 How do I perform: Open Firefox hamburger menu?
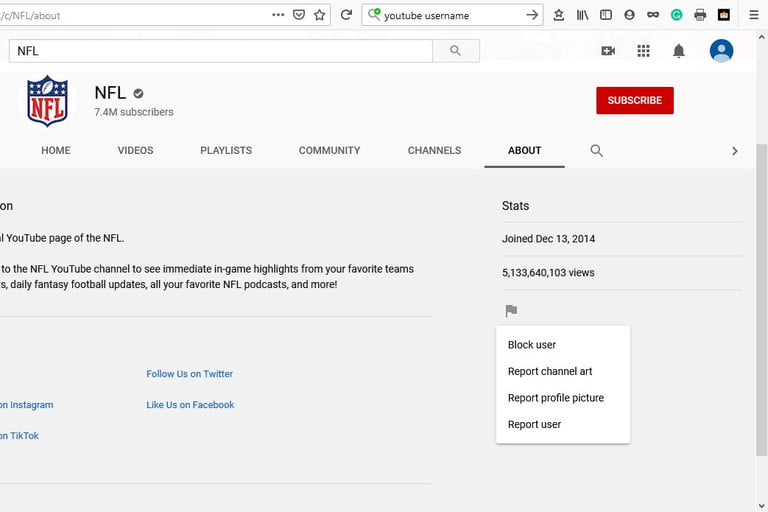(753, 15)
